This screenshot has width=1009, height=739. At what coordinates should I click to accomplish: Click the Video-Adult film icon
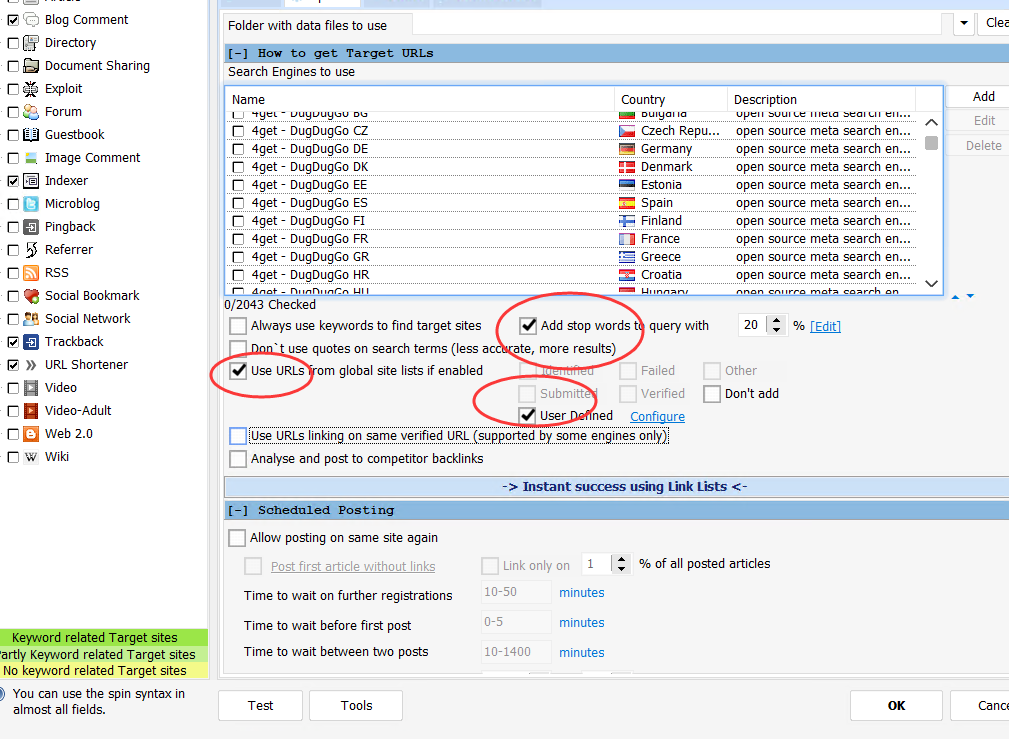[31, 411]
